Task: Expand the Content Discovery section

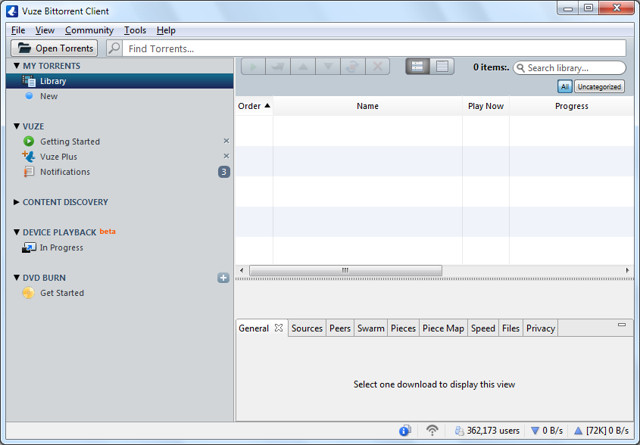Action: (x=17, y=202)
